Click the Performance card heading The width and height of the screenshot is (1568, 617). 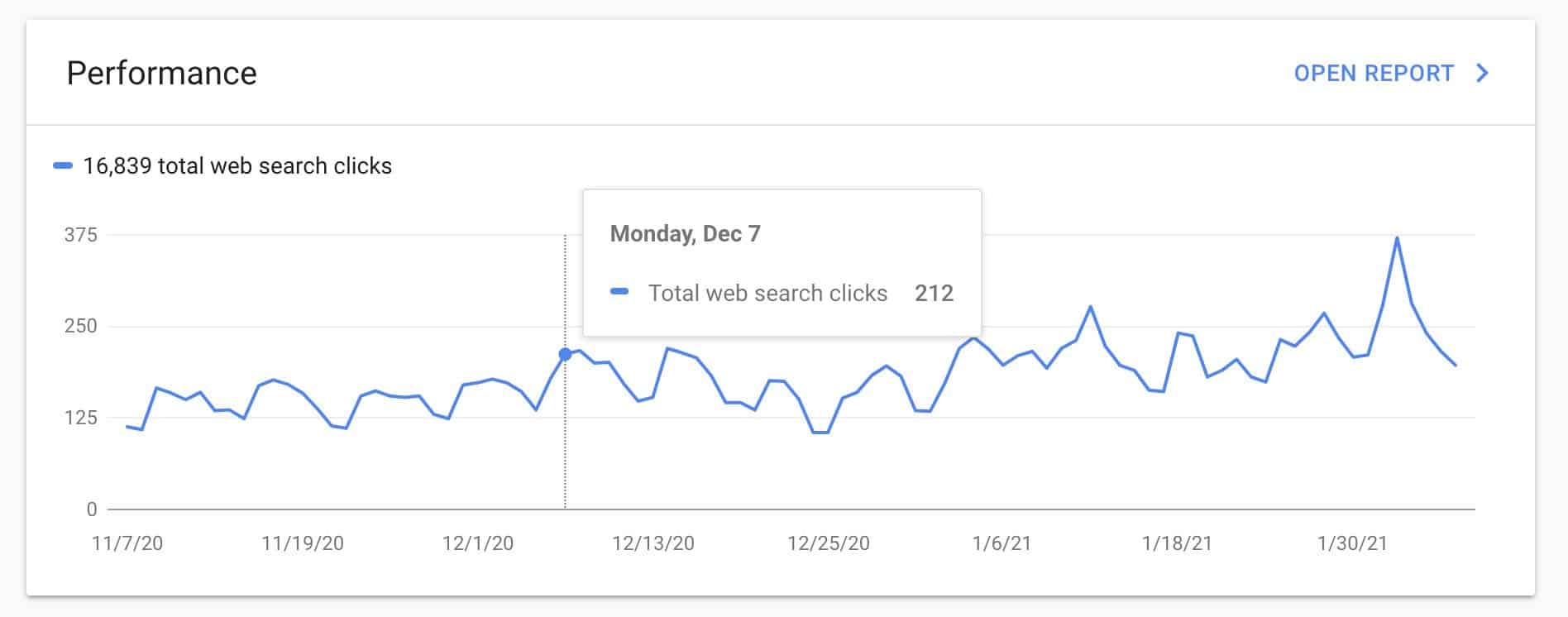pyautogui.click(x=162, y=74)
